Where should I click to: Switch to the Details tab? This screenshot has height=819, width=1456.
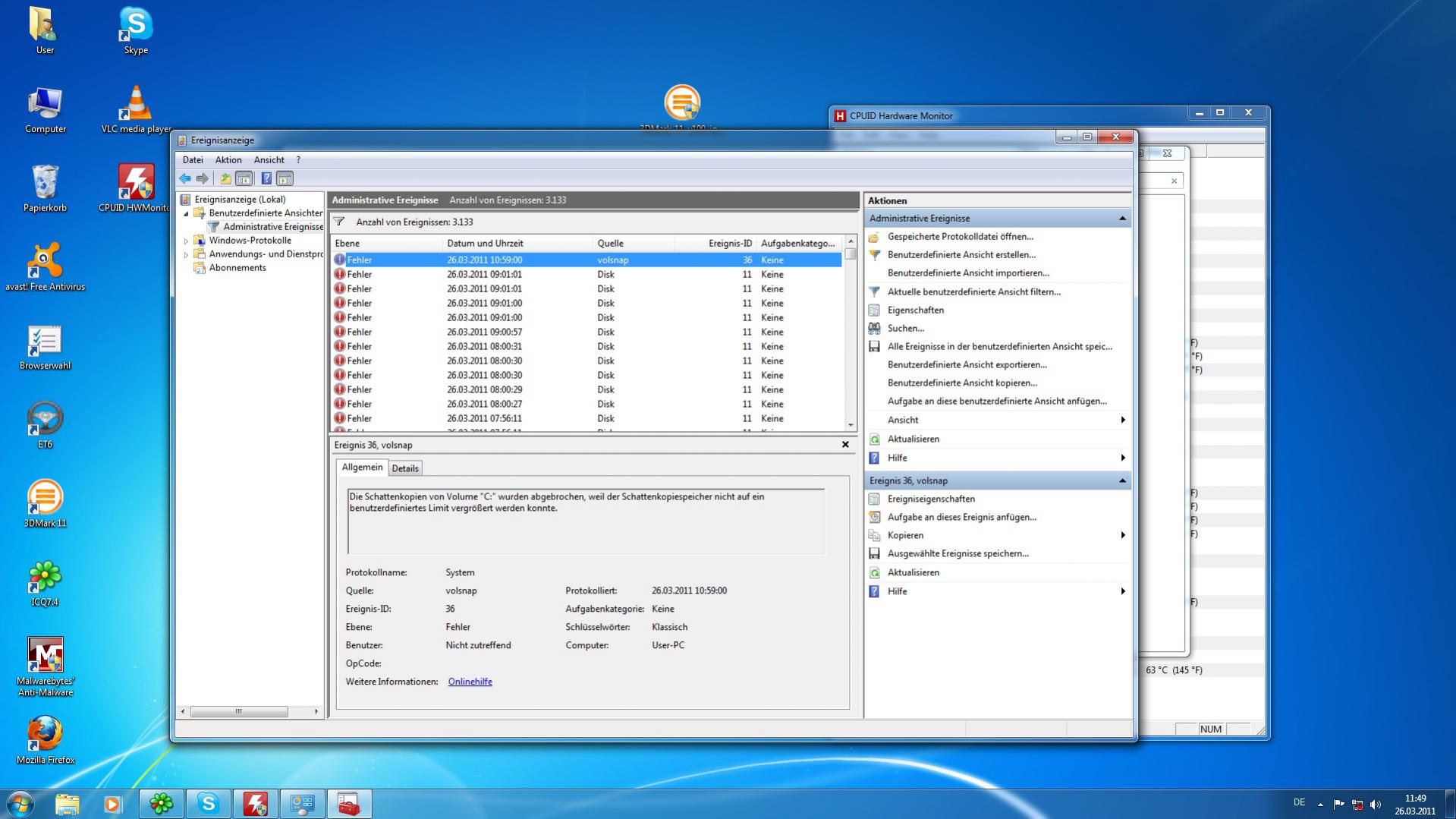(x=405, y=468)
